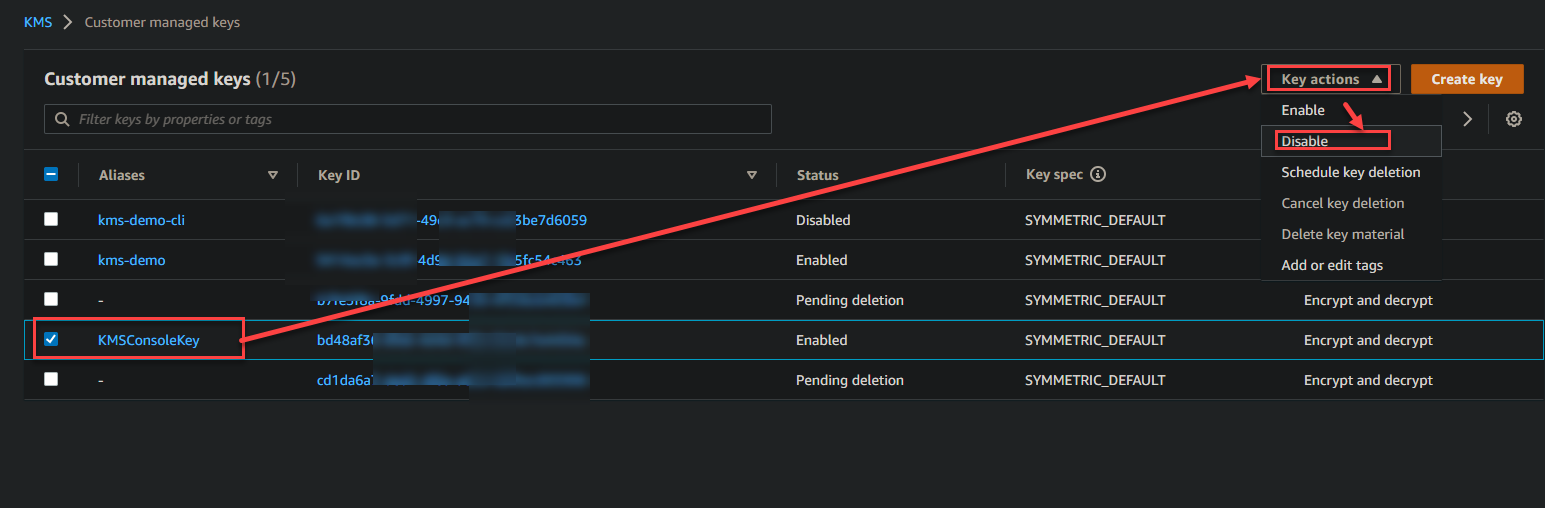Click Customer managed keys breadcrumb text

point(162,22)
